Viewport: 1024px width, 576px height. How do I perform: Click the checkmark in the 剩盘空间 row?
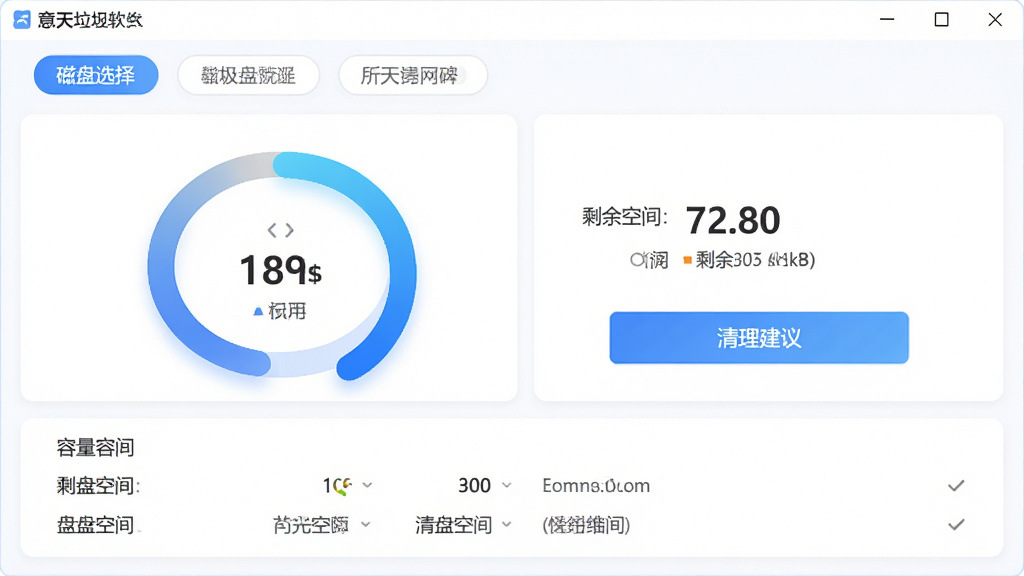coord(956,485)
